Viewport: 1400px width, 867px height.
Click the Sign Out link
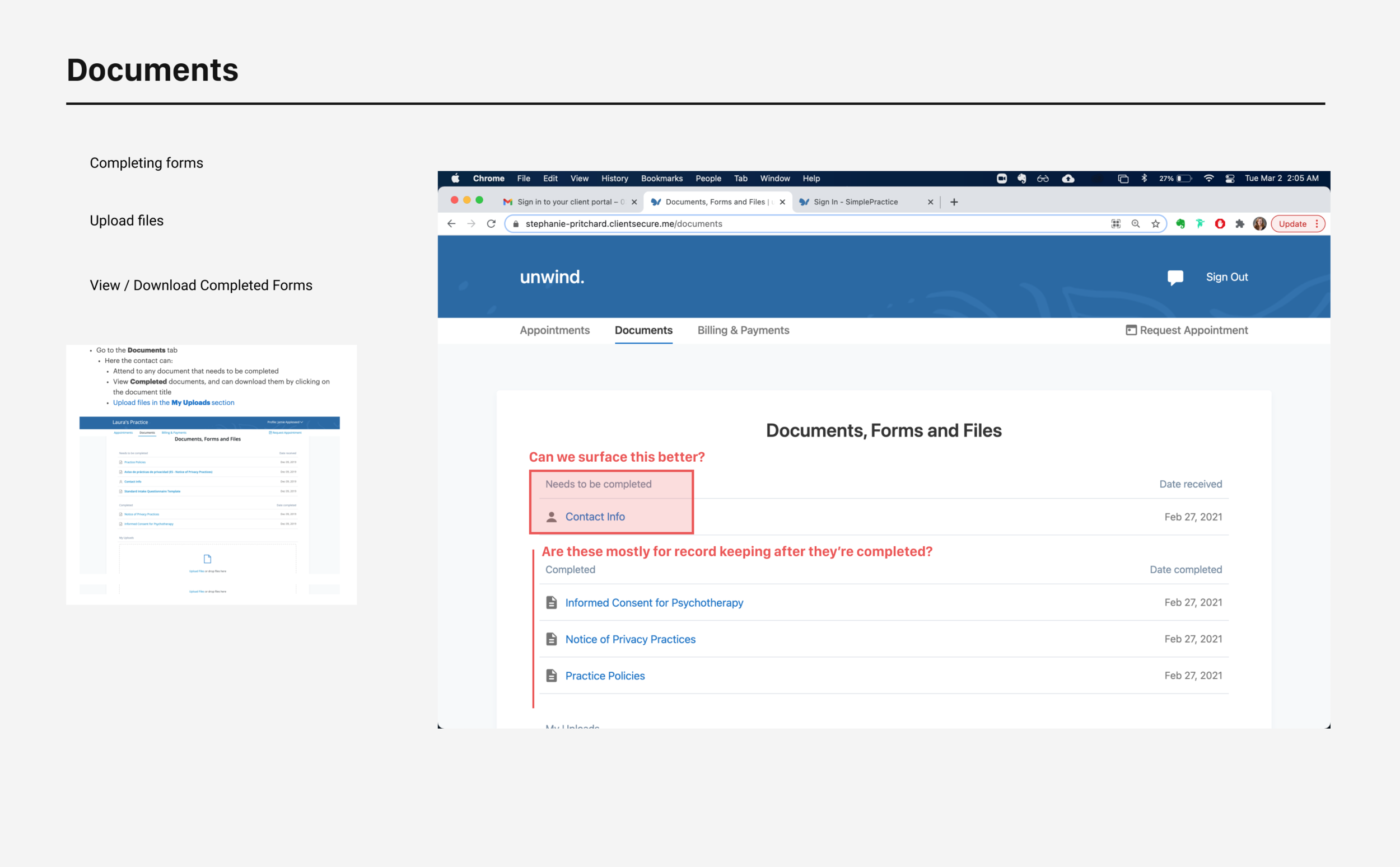pyautogui.click(x=1226, y=277)
